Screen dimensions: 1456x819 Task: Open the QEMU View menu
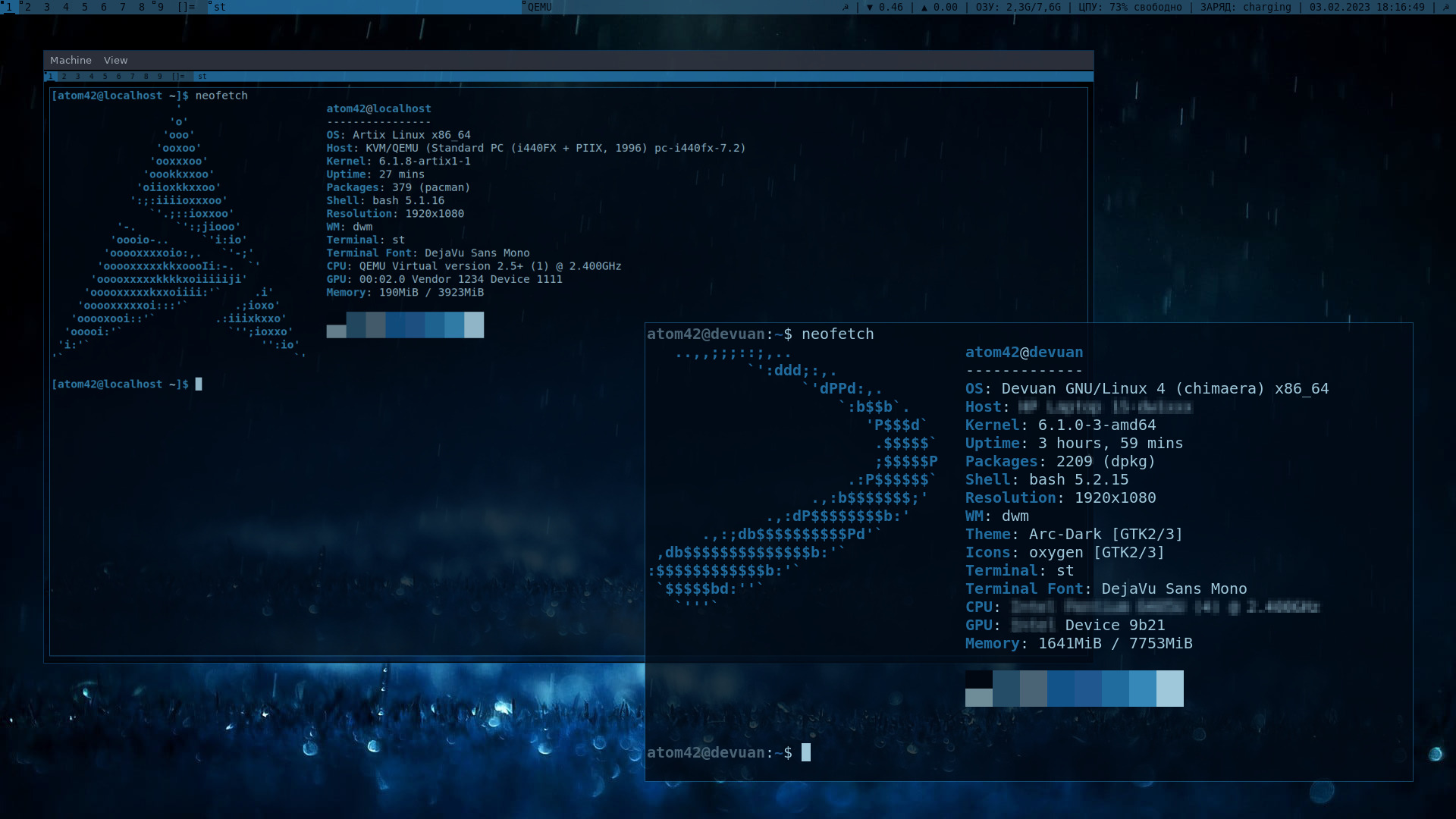115,60
